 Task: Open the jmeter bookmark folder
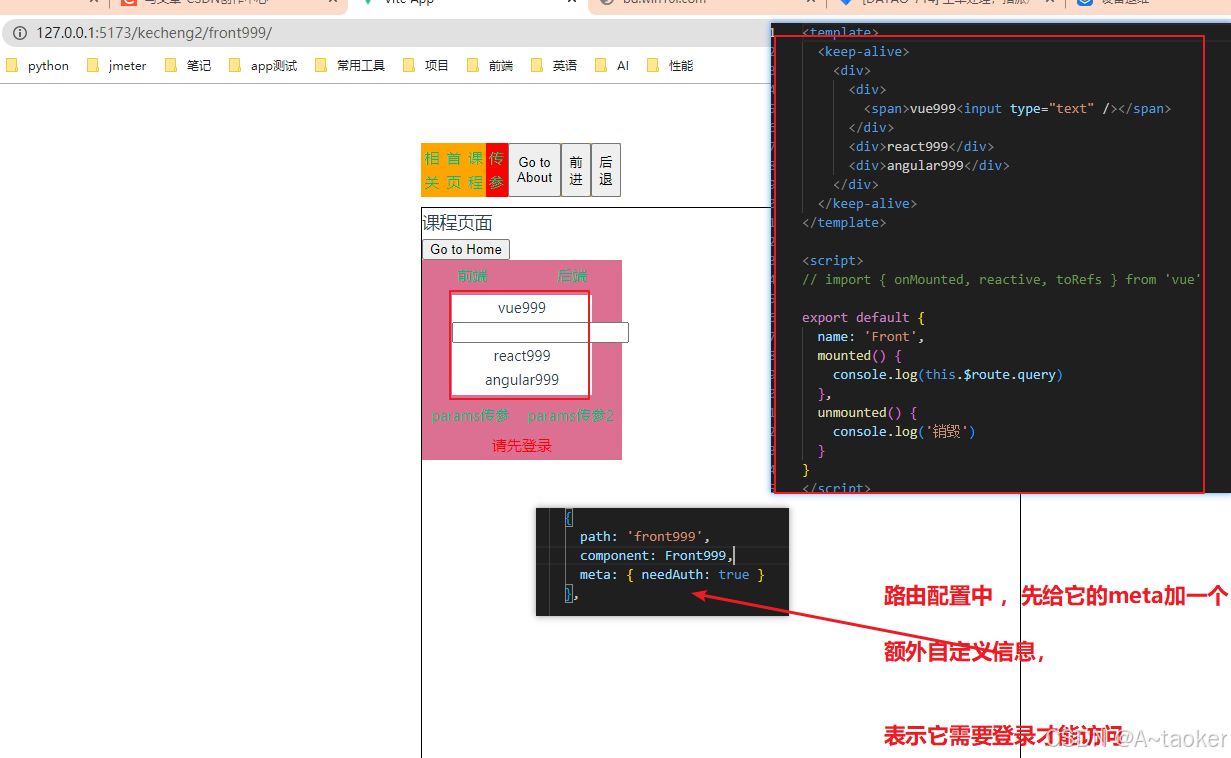pos(117,66)
